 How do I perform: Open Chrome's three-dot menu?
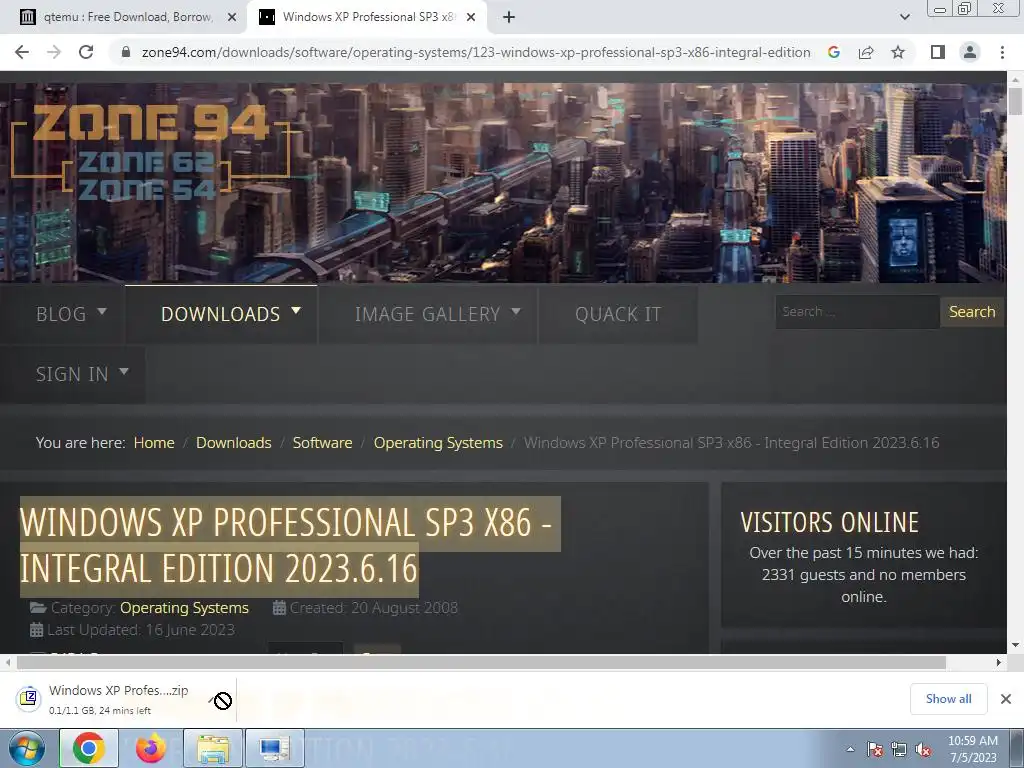(x=1002, y=52)
